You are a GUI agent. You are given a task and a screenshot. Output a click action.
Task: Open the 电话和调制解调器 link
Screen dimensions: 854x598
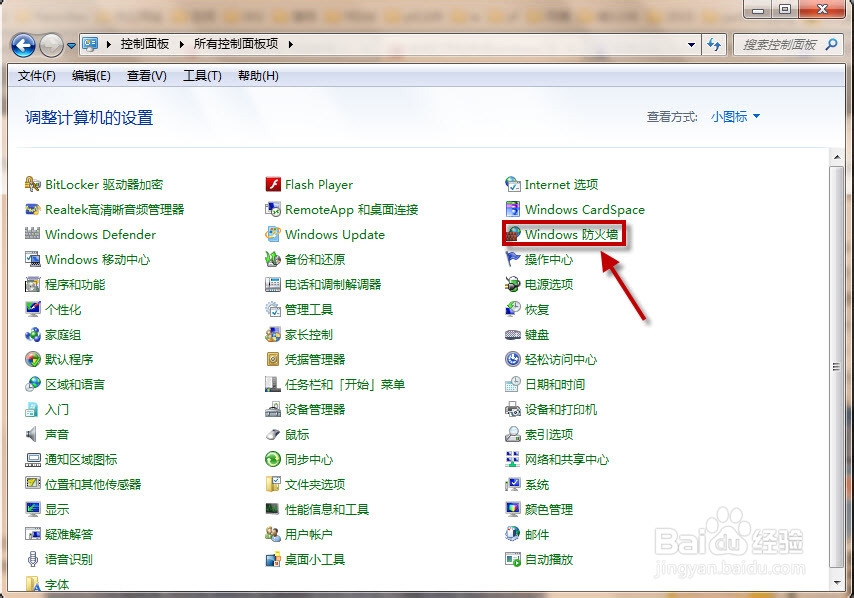click(333, 284)
